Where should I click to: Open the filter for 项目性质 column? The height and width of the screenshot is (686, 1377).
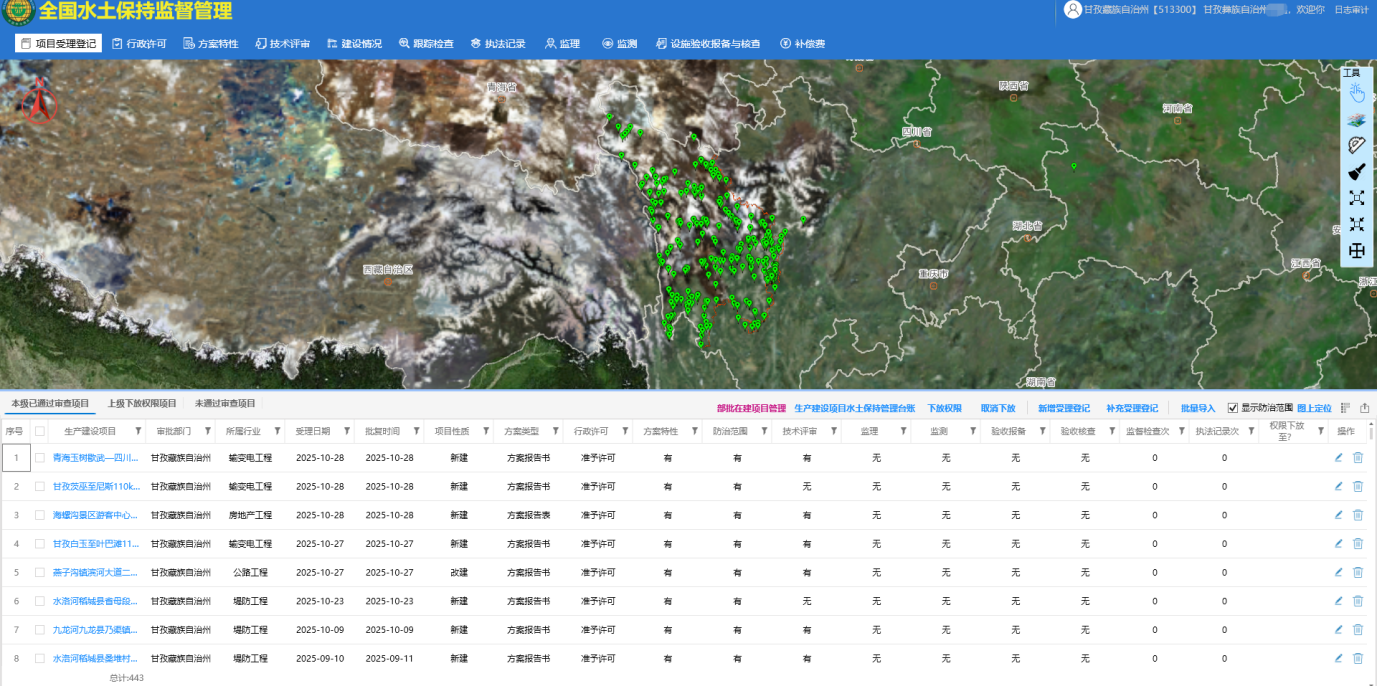pyautogui.click(x=486, y=431)
